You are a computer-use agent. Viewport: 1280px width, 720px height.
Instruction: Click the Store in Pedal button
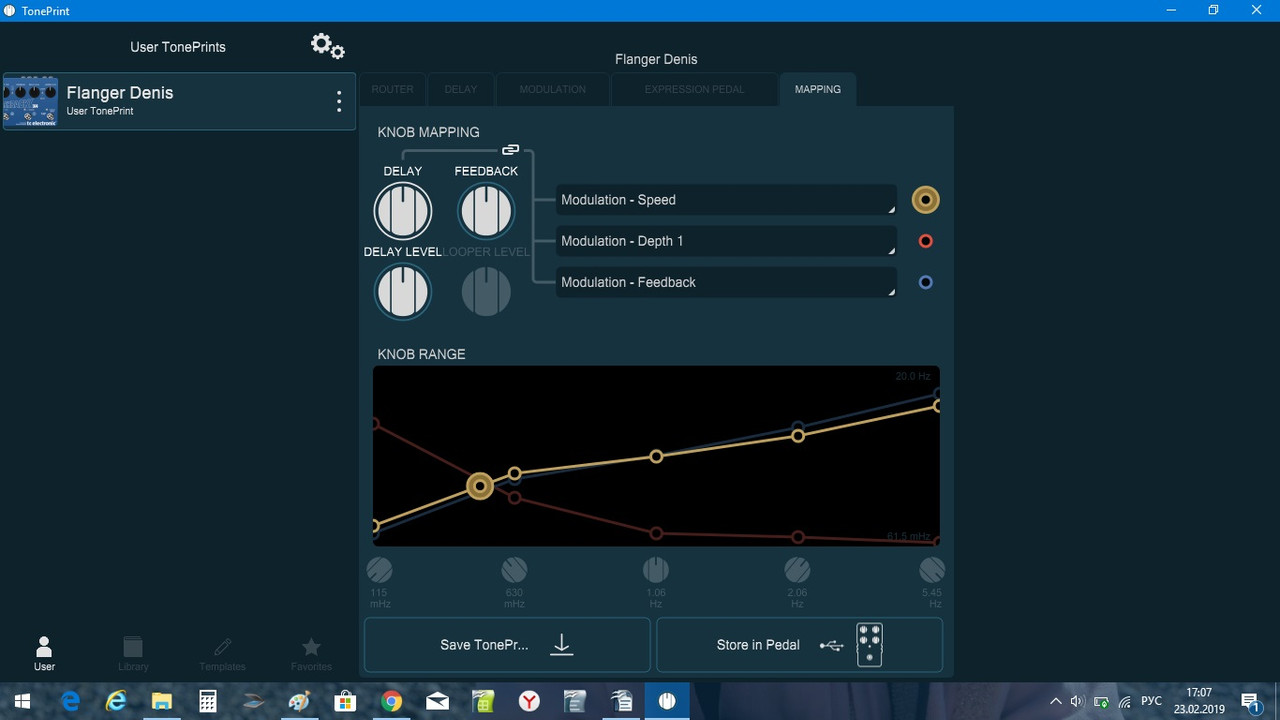pyautogui.click(x=799, y=645)
